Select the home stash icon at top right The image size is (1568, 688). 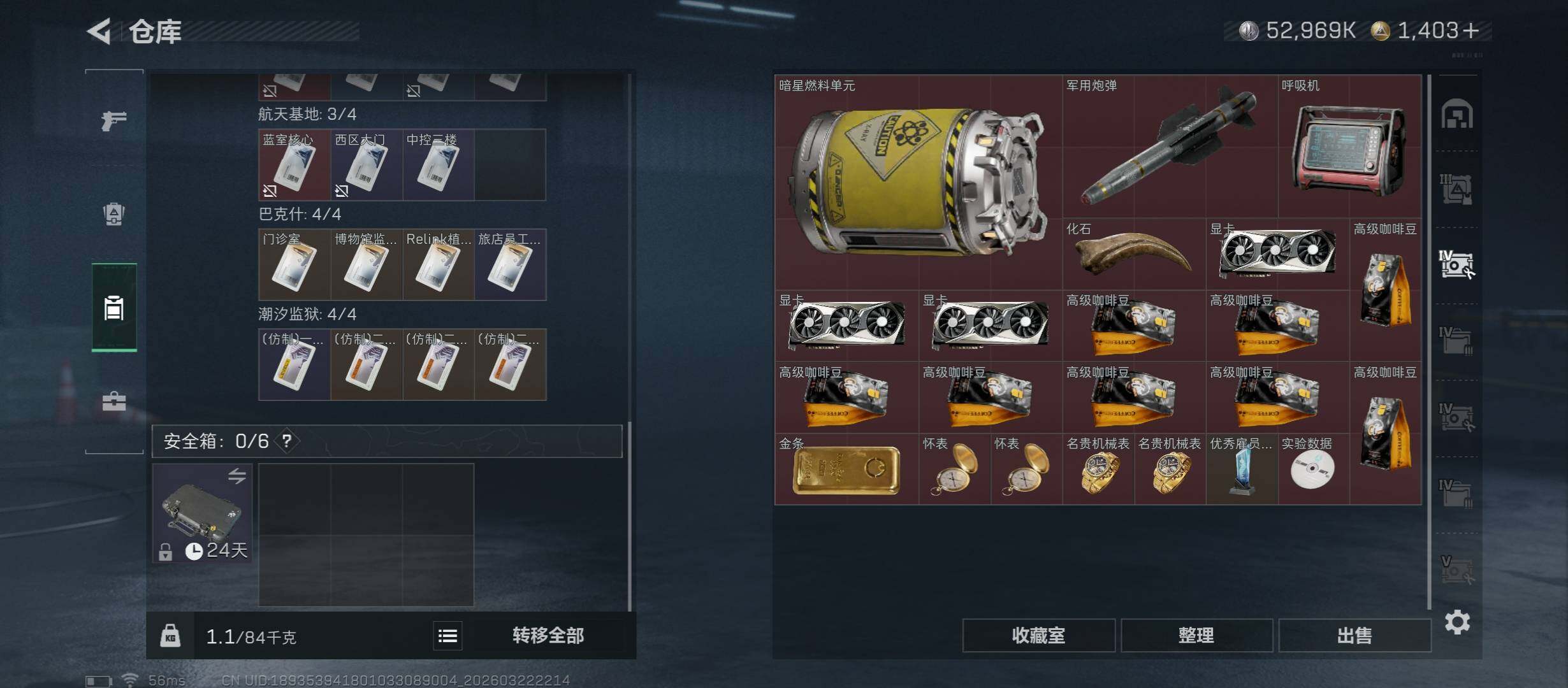pos(1457,114)
